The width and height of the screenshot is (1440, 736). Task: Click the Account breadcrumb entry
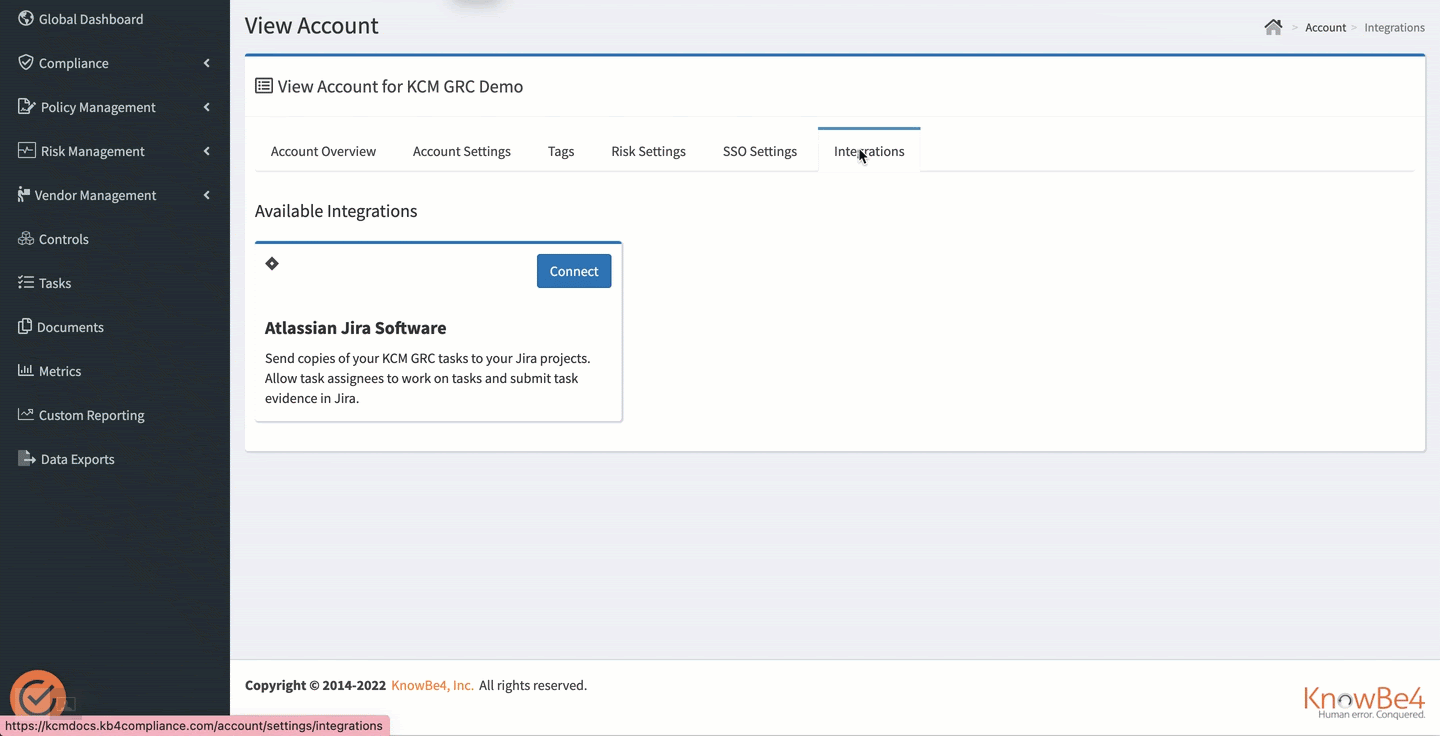tap(1325, 27)
